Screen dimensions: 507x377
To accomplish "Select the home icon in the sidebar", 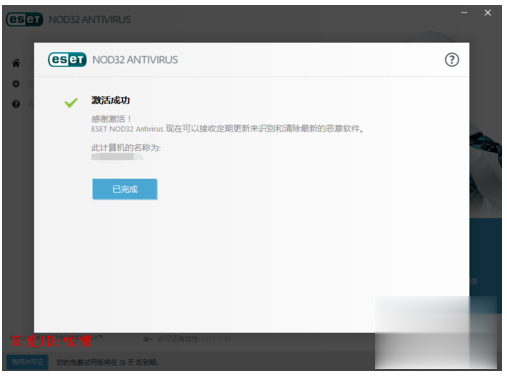I will coord(16,63).
